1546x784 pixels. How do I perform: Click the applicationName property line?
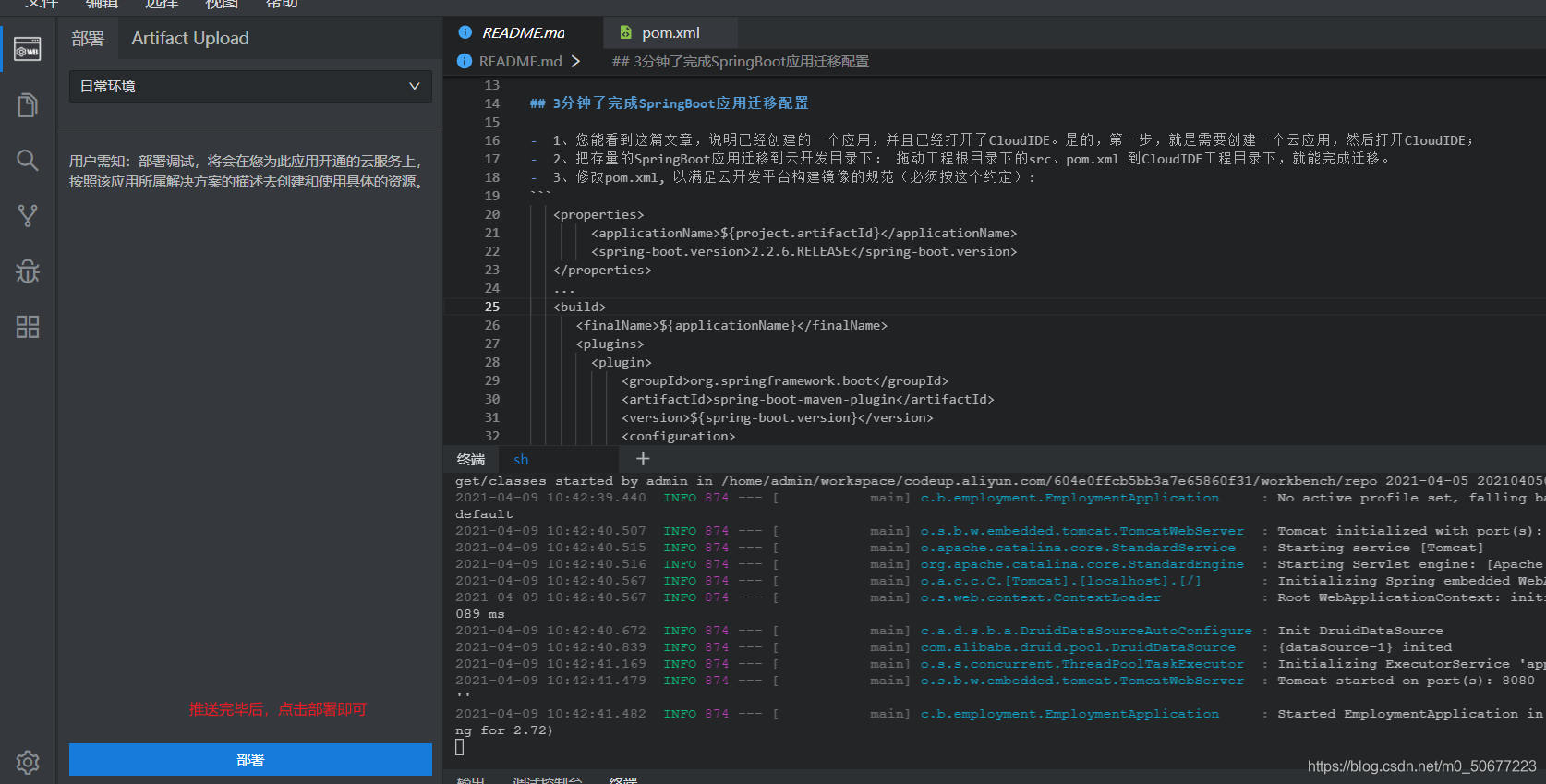click(803, 233)
